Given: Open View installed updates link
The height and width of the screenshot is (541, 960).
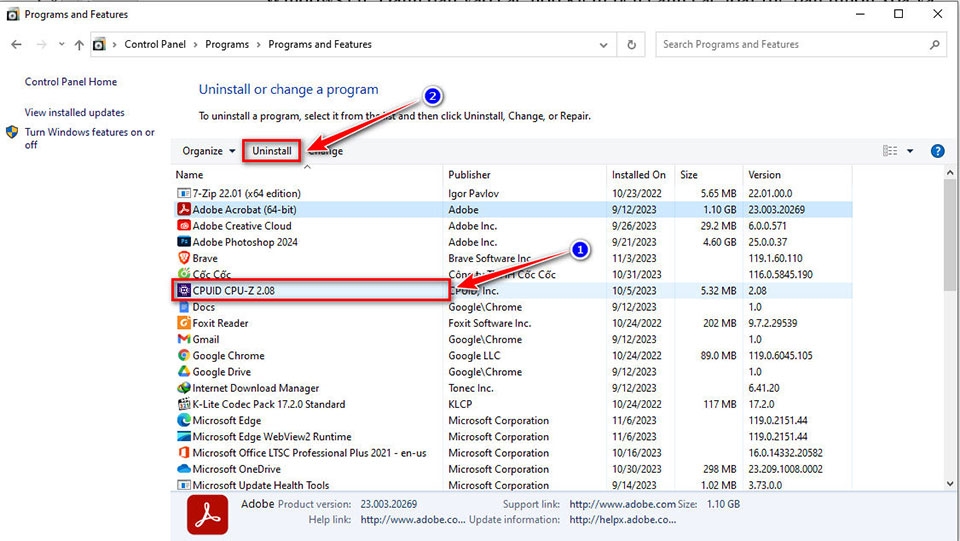Looking at the screenshot, I should (75, 113).
